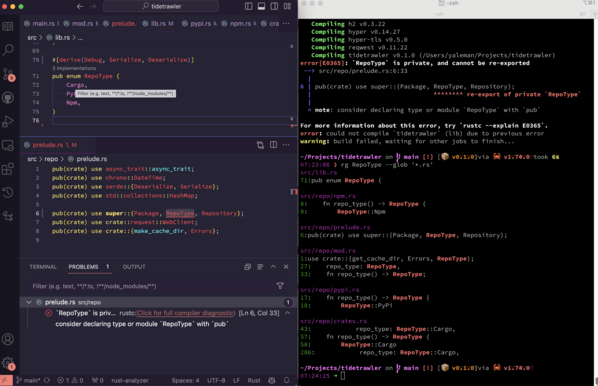This screenshot has height=386, width=598.
Task: Switch to the prelude editor tab in top group
Action: [120, 24]
